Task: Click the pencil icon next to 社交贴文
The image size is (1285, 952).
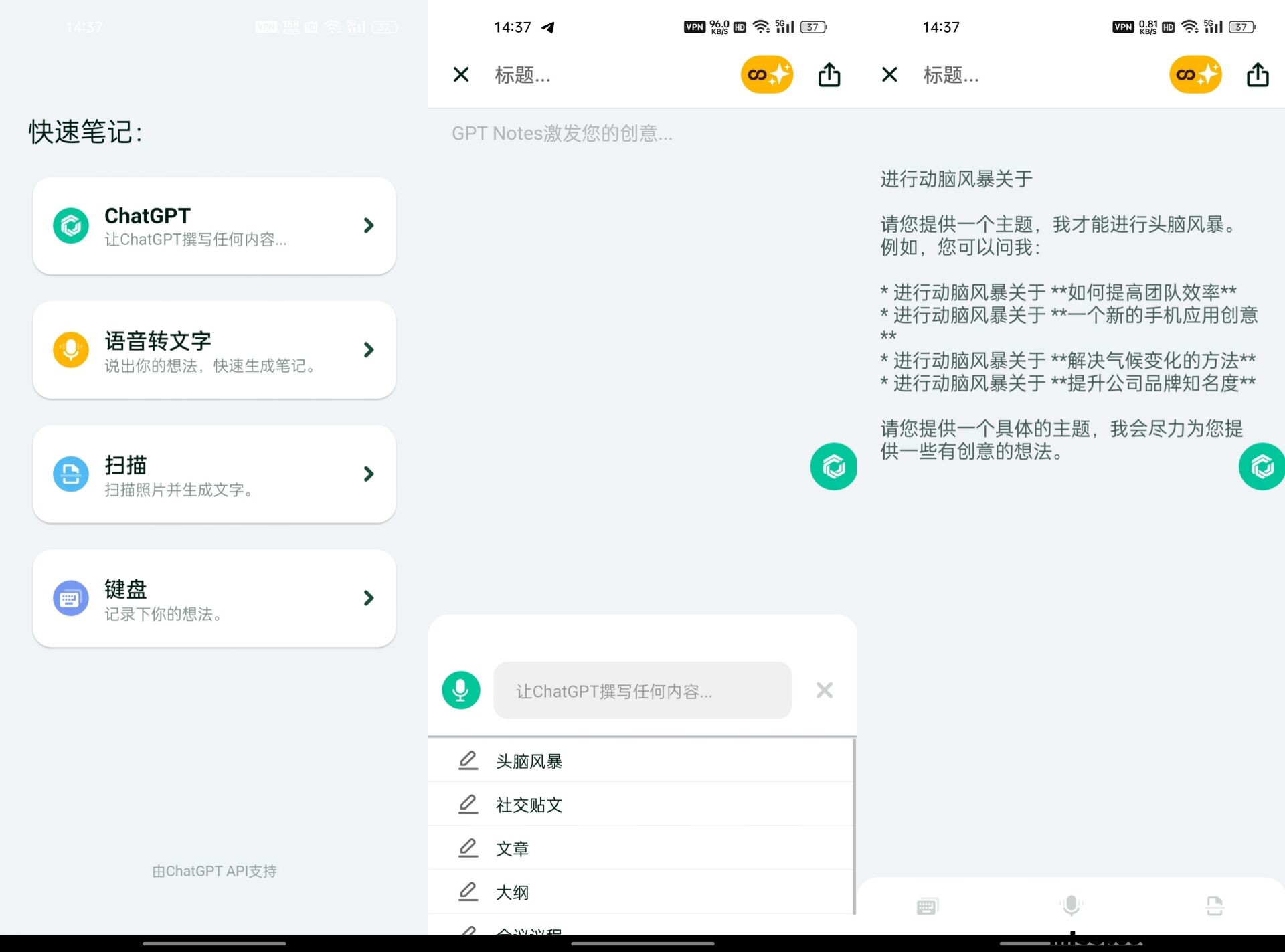Action: tap(468, 804)
